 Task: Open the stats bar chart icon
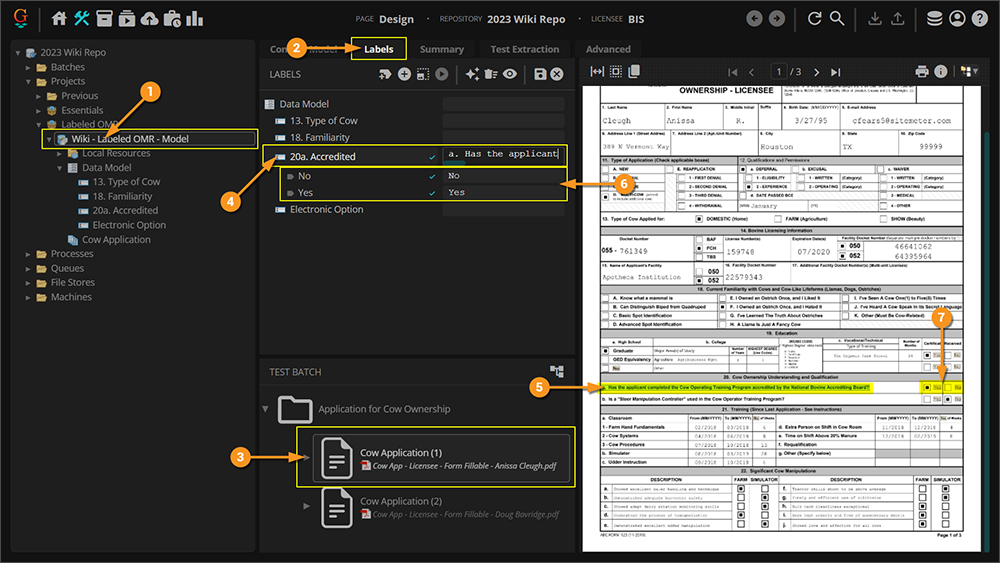pyautogui.click(x=194, y=18)
